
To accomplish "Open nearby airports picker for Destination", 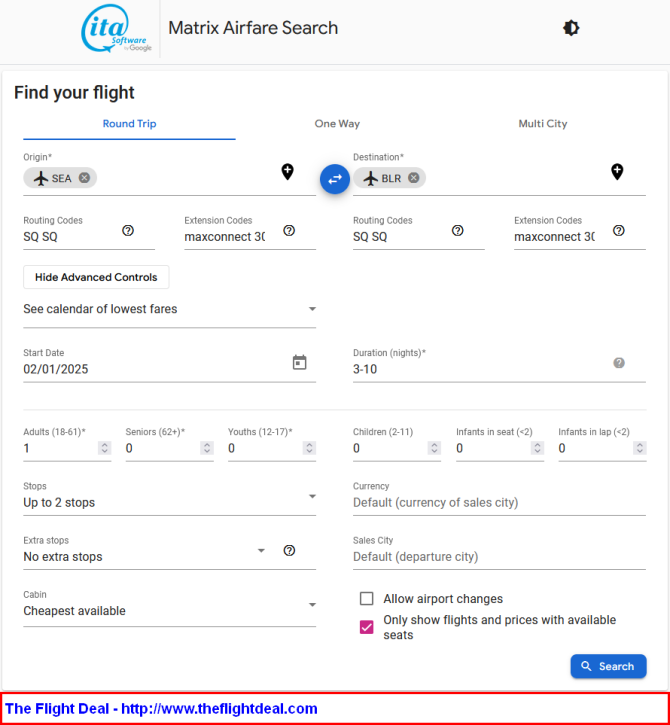I will tap(617, 172).
